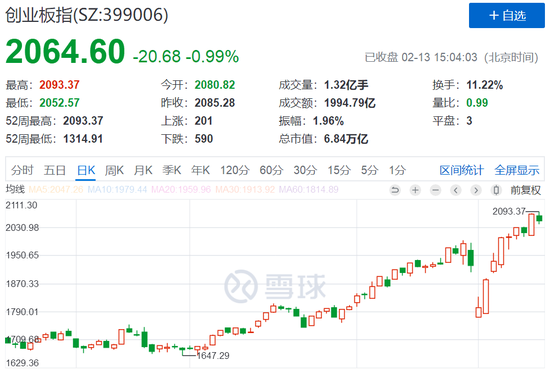
Task: Show the 60分 interval chart
Action: click(271, 170)
